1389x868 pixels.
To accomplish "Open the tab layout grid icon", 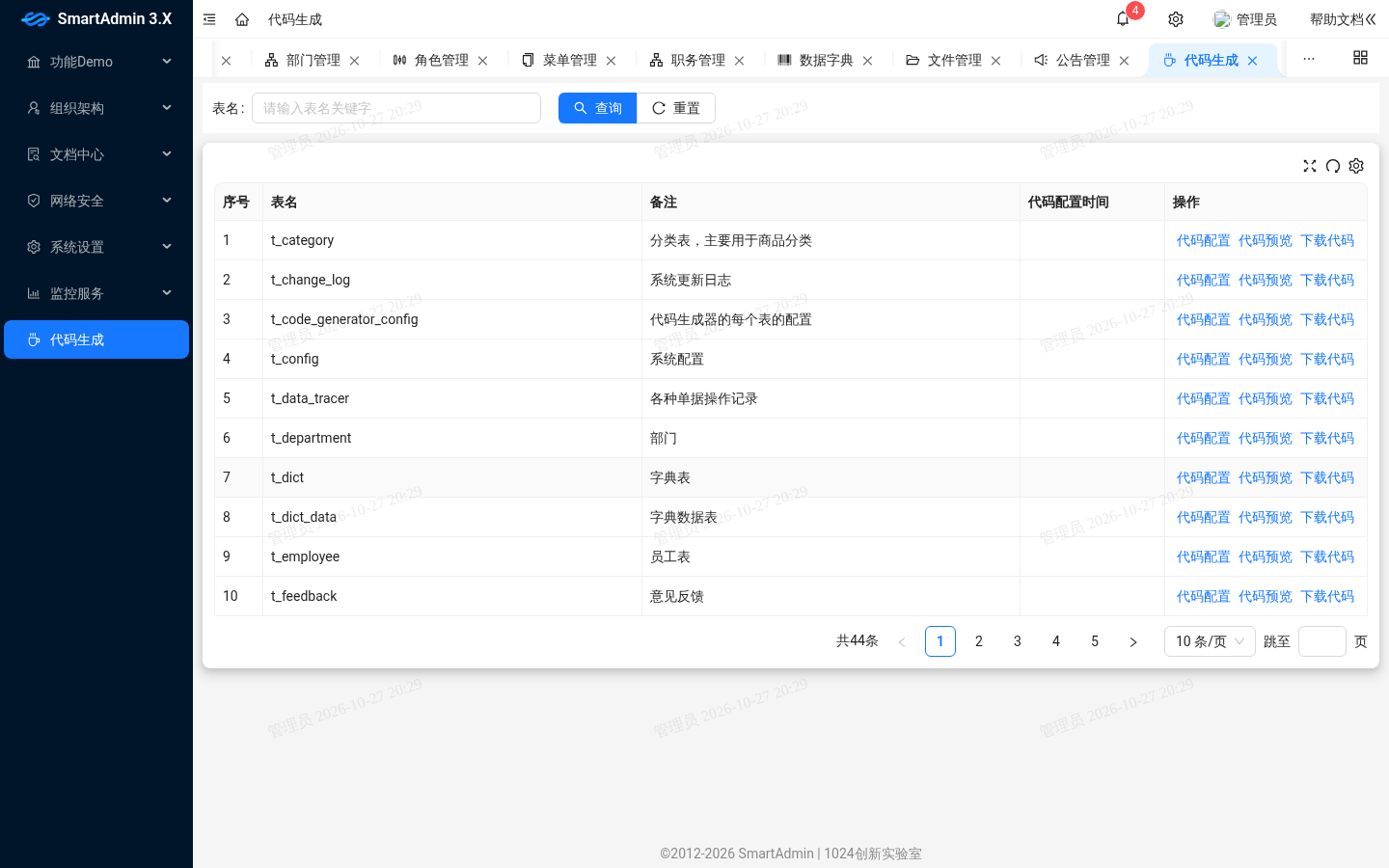I will coord(1360,58).
